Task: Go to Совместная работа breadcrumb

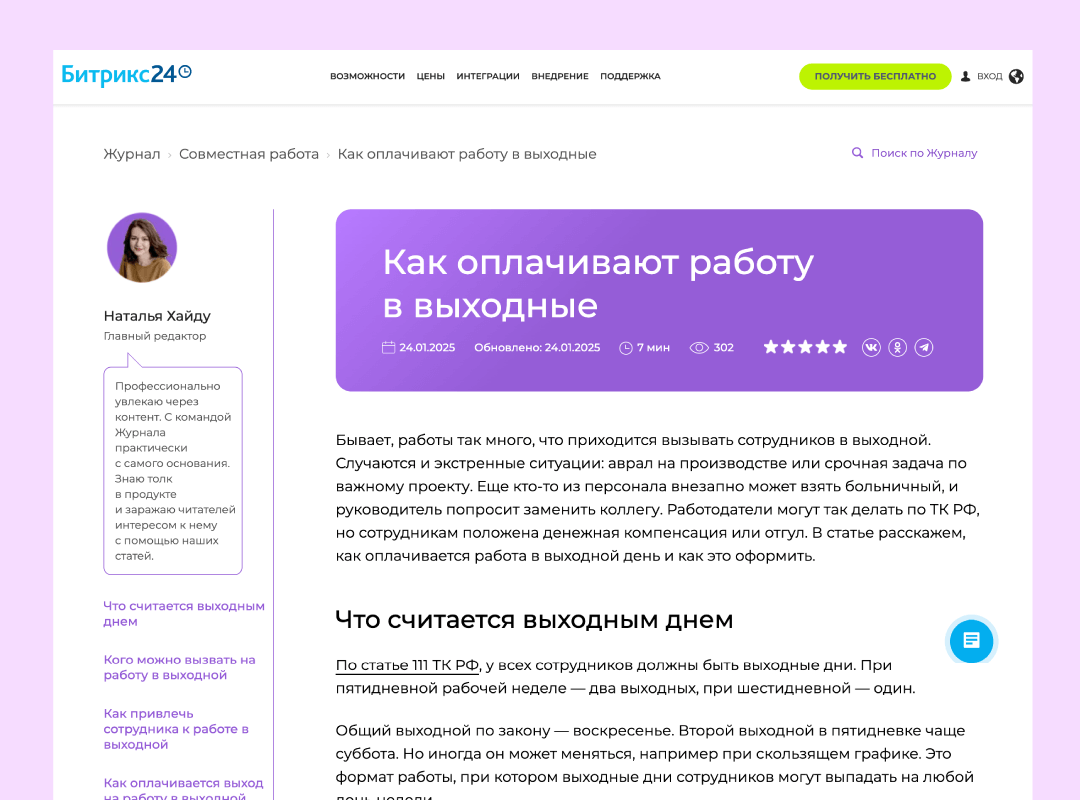Action: [x=249, y=154]
